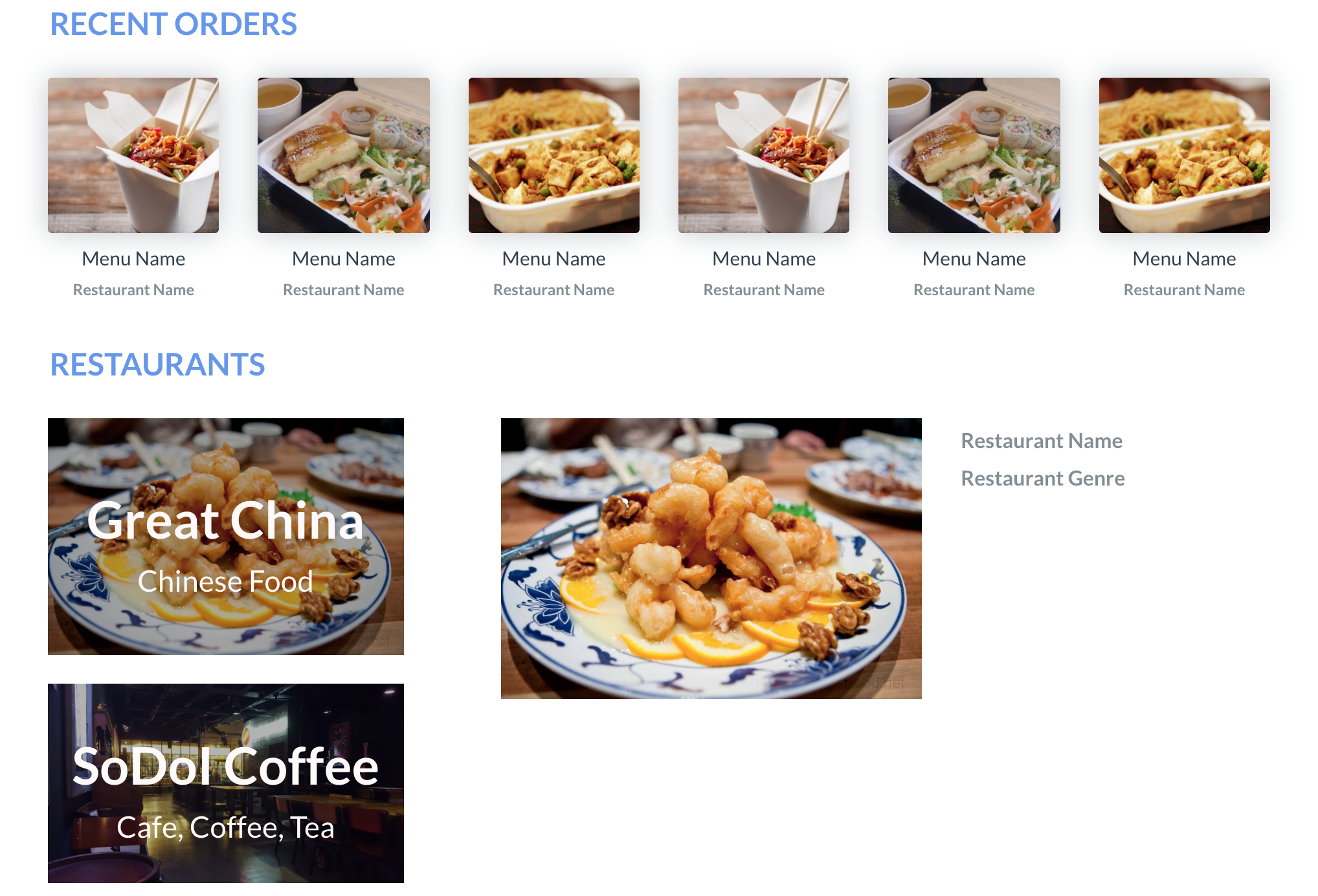Image resolution: width=1318 pixels, height=896 pixels.
Task: Click the RESTAURANTS heading
Action: pos(158,364)
